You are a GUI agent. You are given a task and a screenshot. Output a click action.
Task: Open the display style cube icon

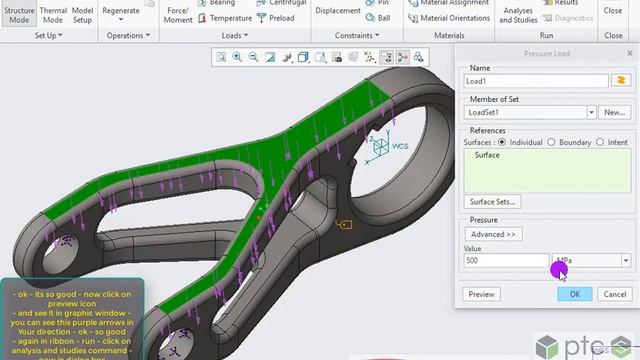303,57
